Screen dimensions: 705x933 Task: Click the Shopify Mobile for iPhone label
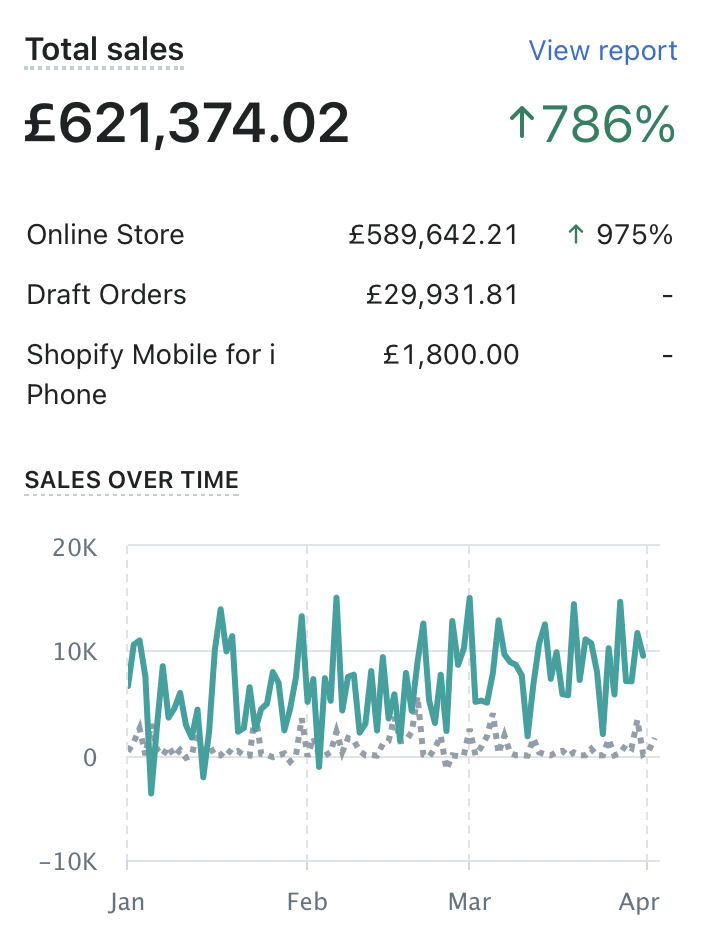pyautogui.click(x=151, y=374)
